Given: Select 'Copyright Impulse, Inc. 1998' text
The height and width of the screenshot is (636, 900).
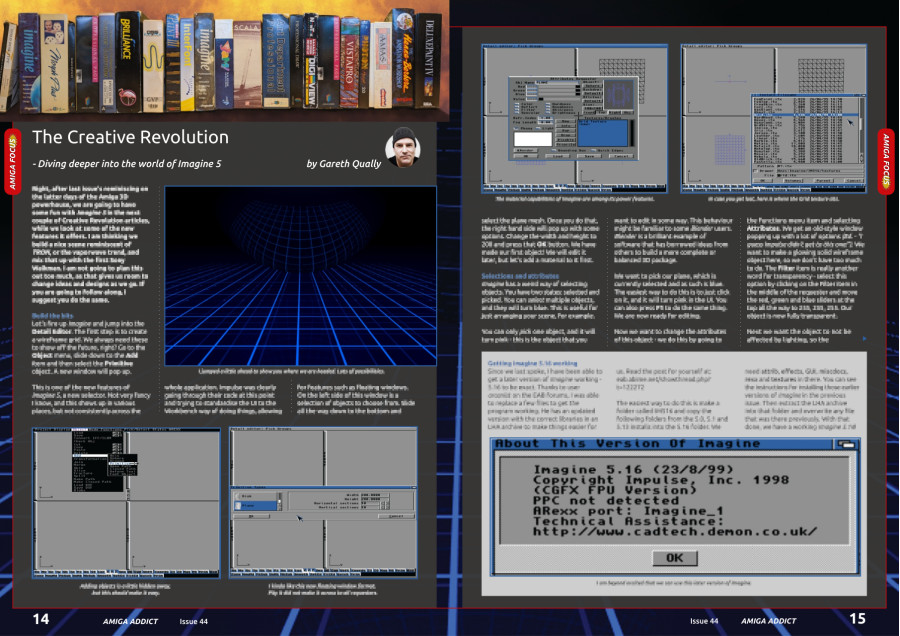Looking at the screenshot, I should click(x=661, y=480).
